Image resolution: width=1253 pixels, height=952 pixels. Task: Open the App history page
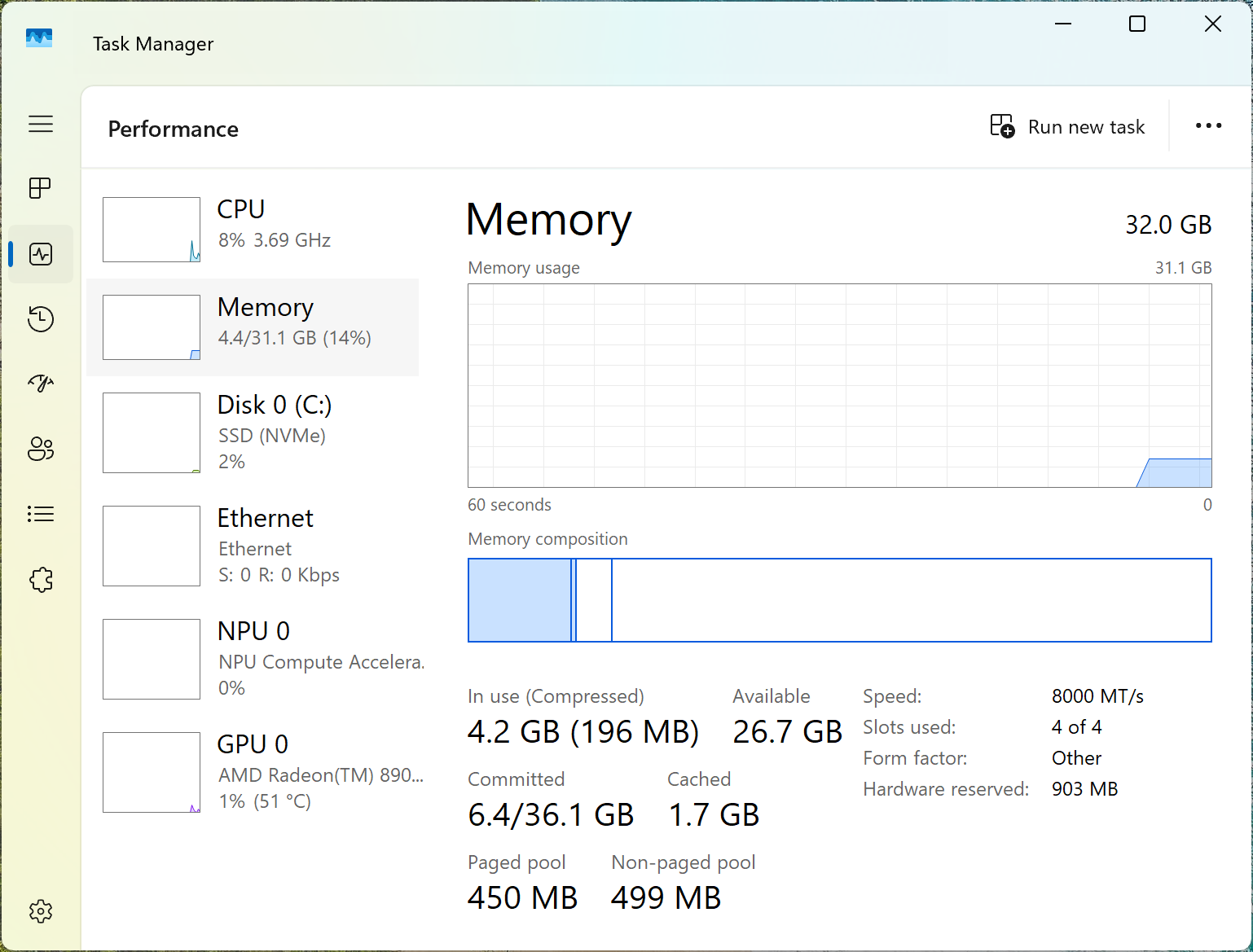coord(41,318)
